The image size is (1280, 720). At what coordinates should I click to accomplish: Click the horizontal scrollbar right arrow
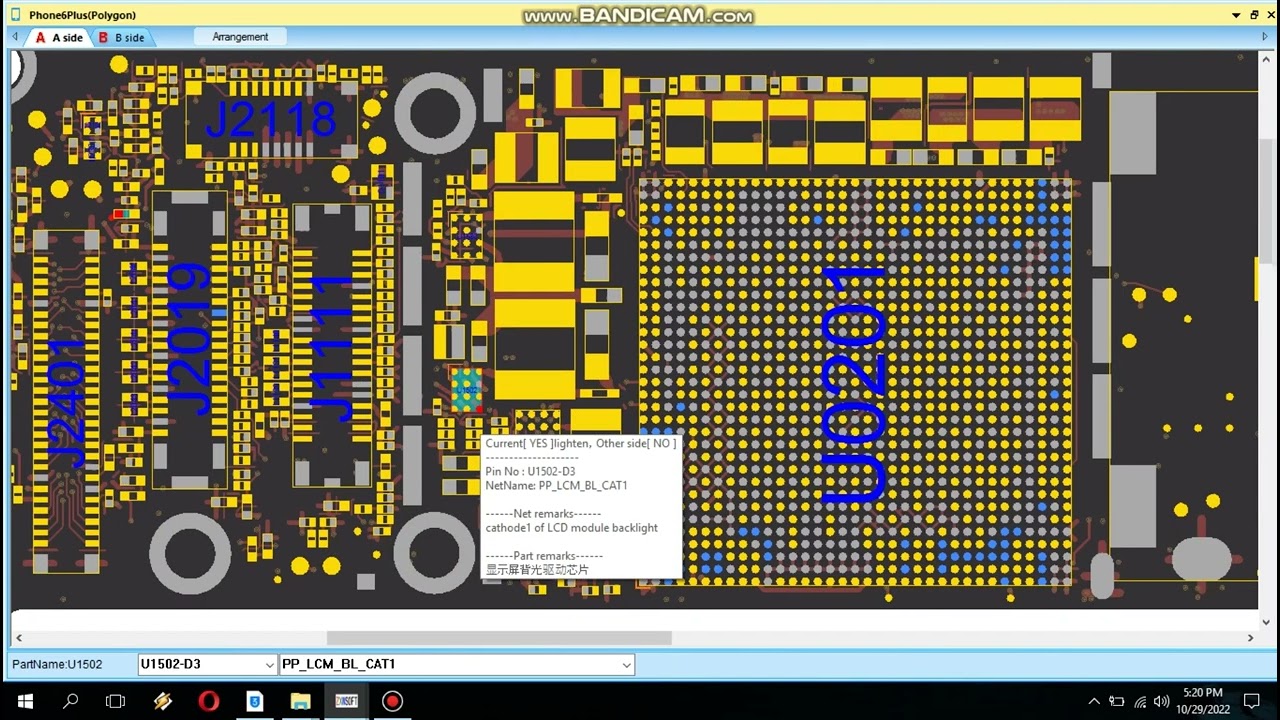pos(1250,638)
